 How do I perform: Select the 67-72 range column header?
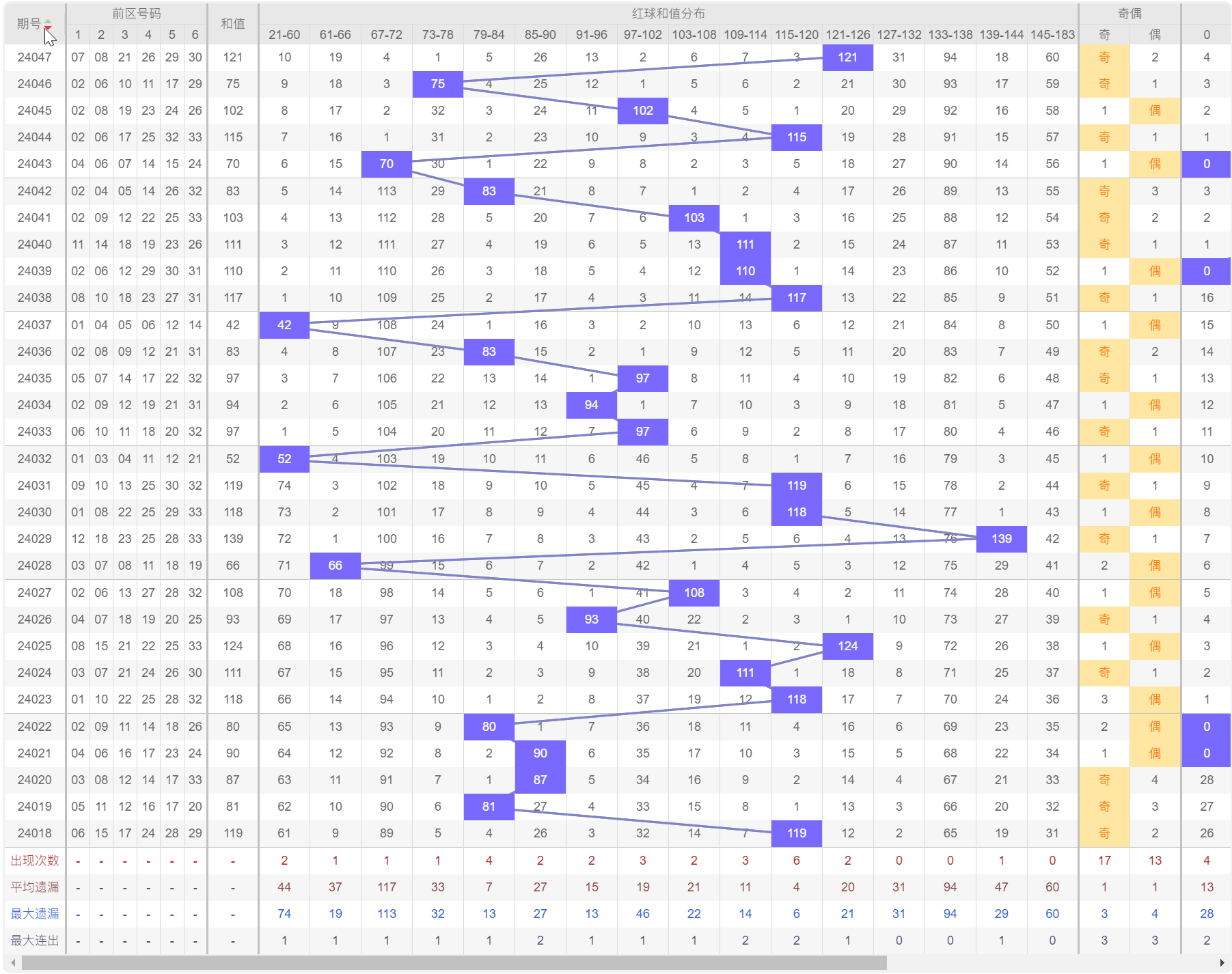387,35
